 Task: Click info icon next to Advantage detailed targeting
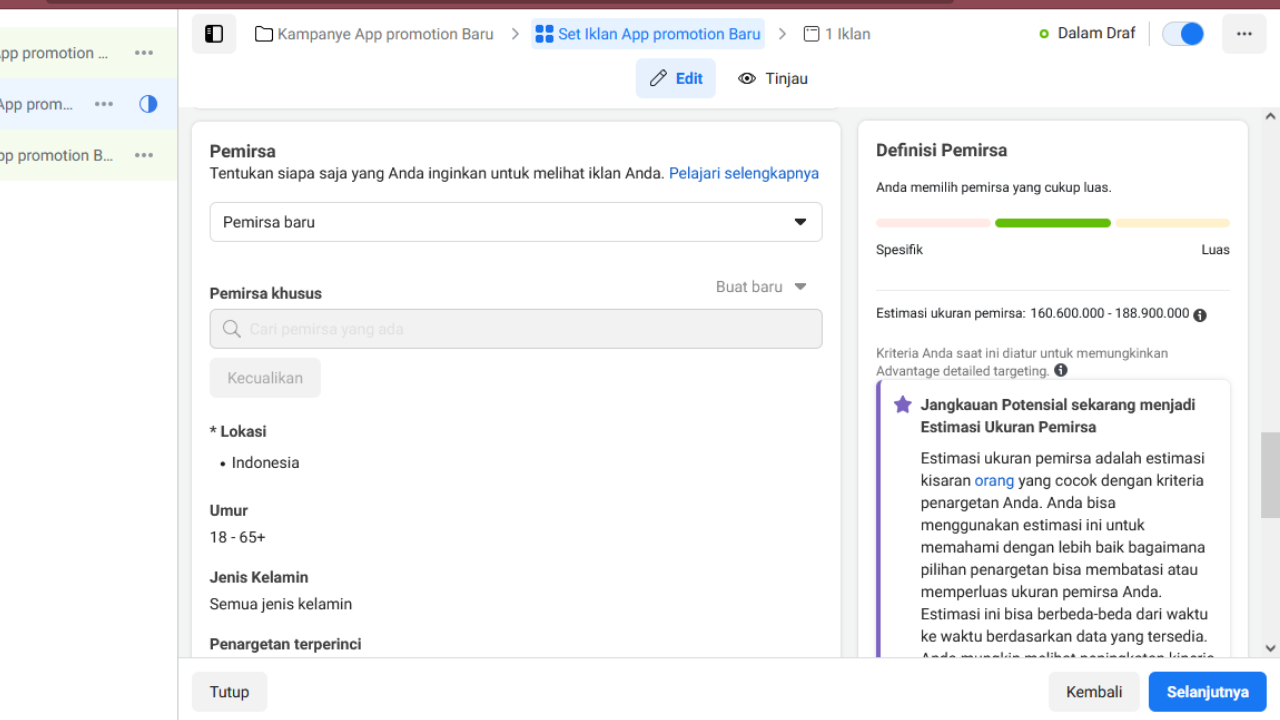(x=1061, y=370)
